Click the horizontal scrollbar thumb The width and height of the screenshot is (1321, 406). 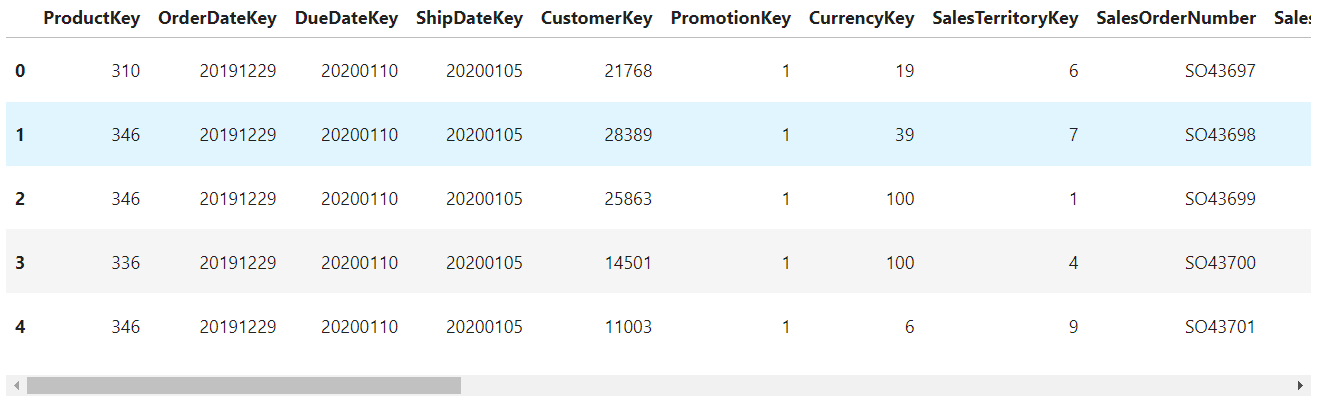(x=243, y=385)
